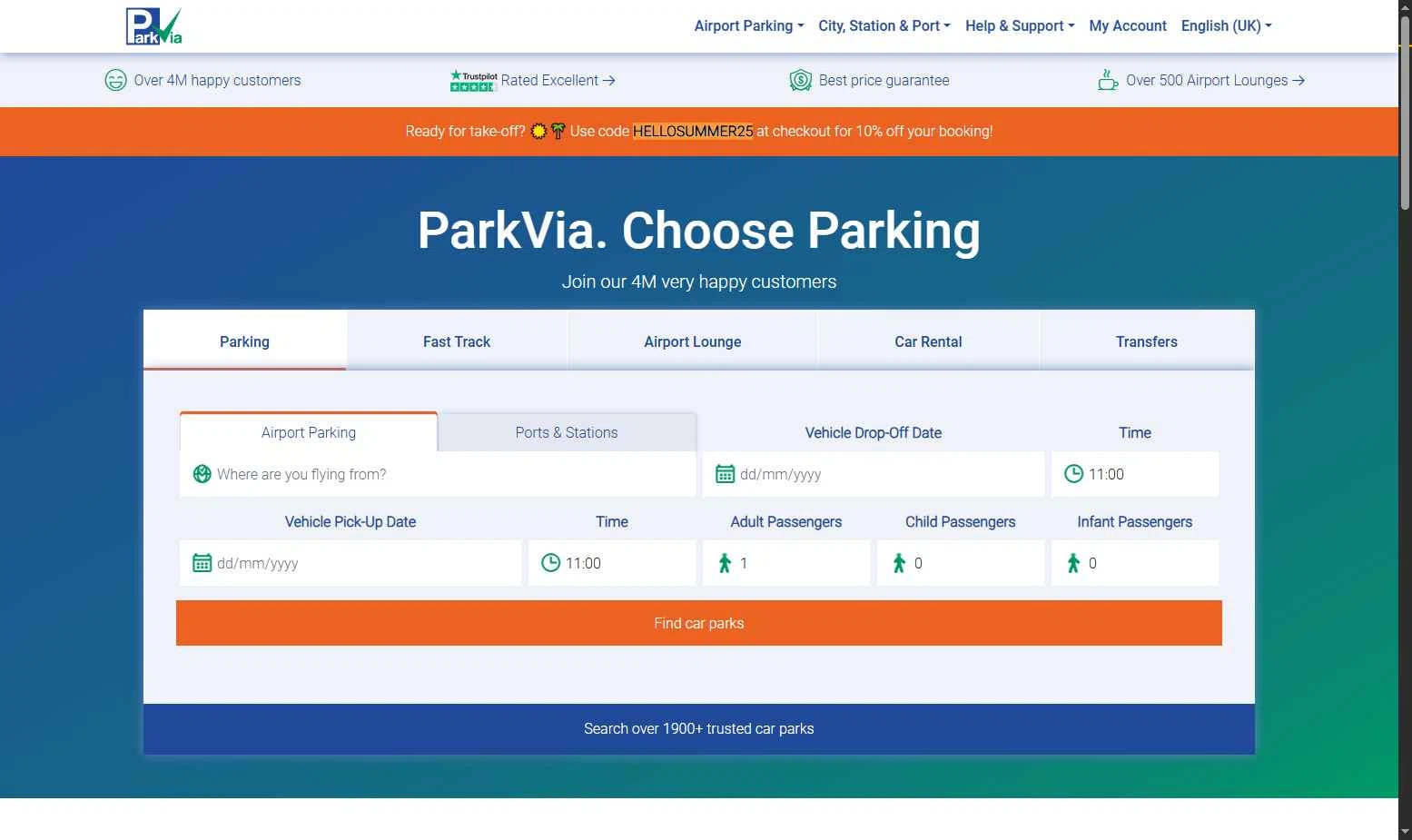This screenshot has height=840, width=1412.
Task: Open the Over 500 Airport Lounges link
Action: point(1216,80)
